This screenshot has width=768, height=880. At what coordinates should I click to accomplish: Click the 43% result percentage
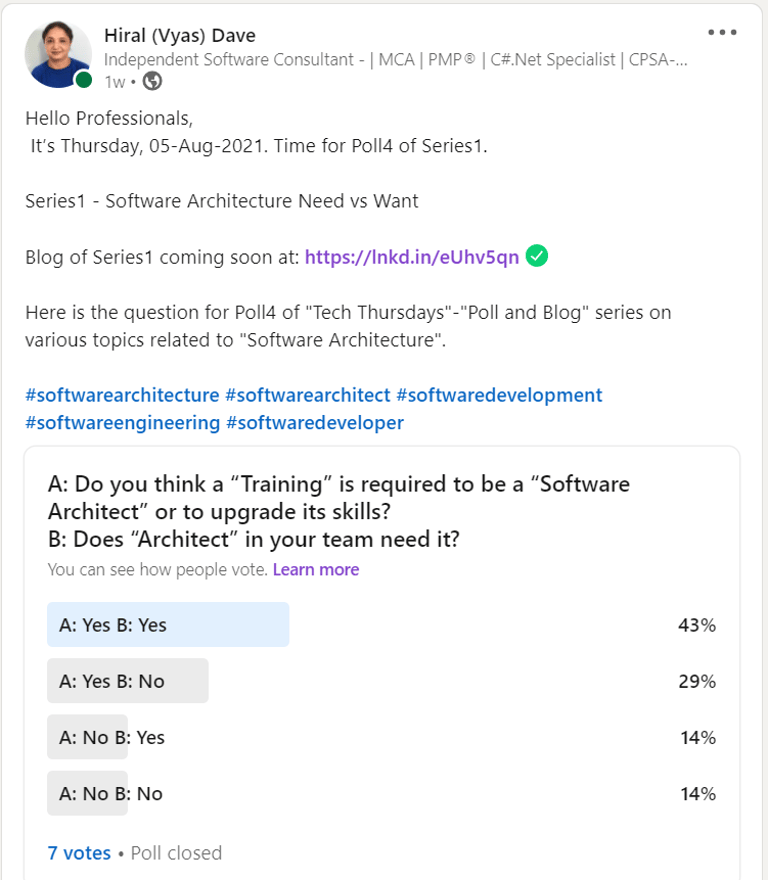pos(697,625)
